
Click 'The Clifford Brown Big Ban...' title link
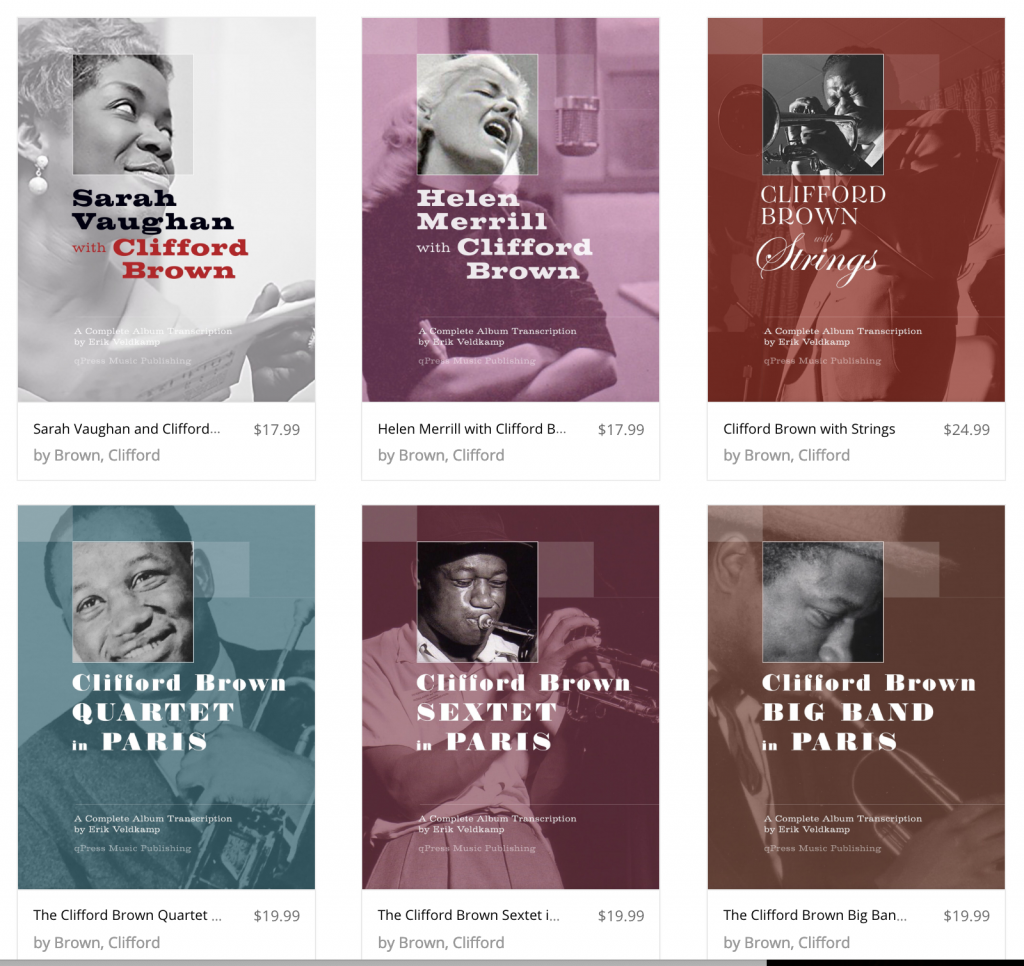[814, 915]
